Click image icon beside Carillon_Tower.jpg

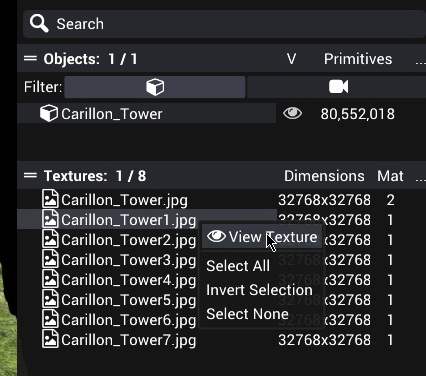[50, 199]
